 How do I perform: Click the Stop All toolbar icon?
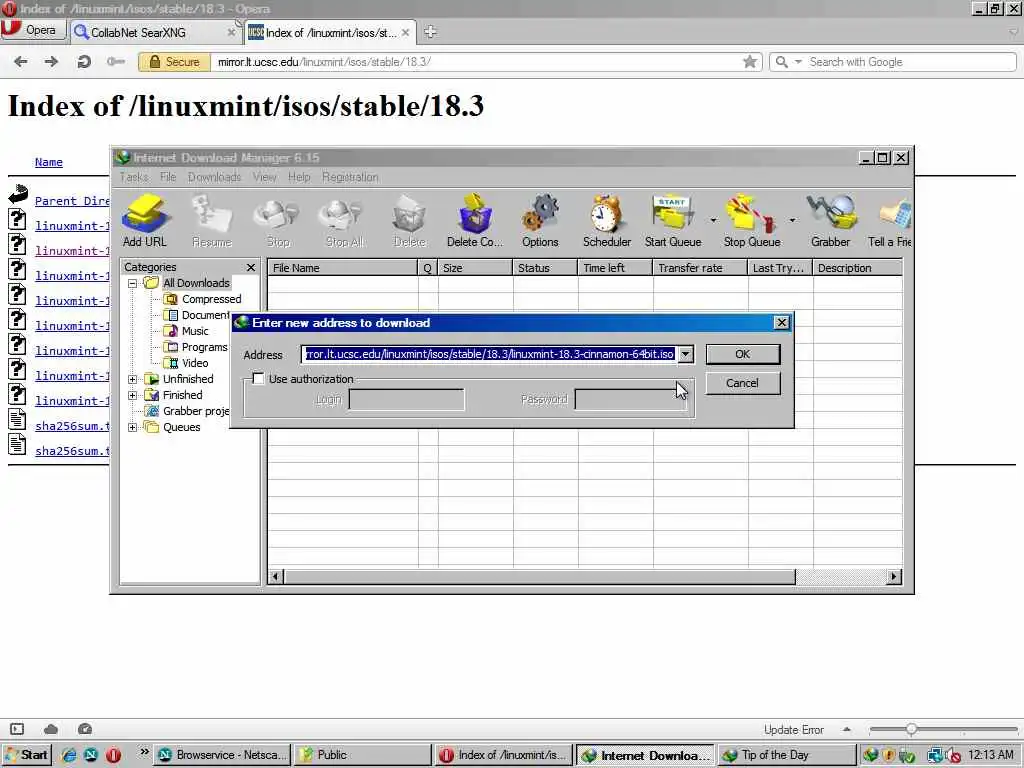coord(344,221)
